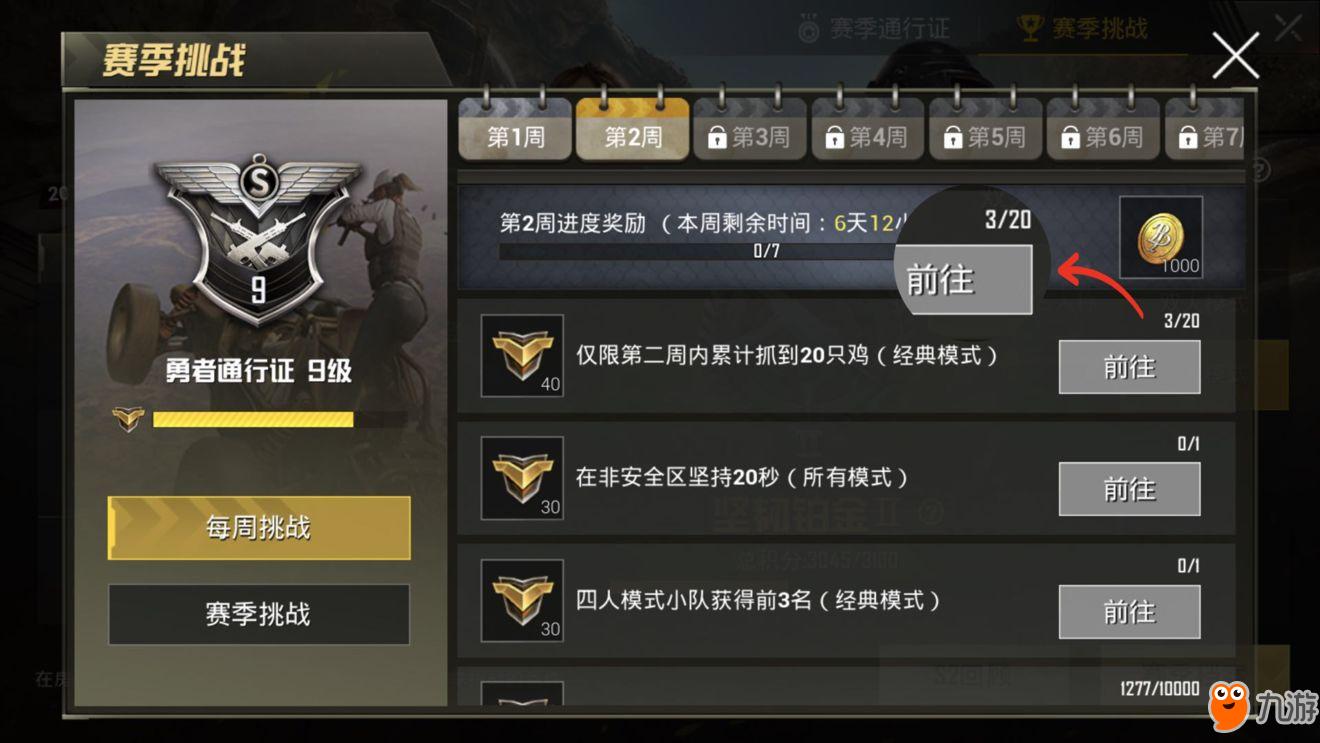Select the 赛季挑战 side option
Image resolution: width=1320 pixels, height=743 pixels.
click(x=259, y=614)
